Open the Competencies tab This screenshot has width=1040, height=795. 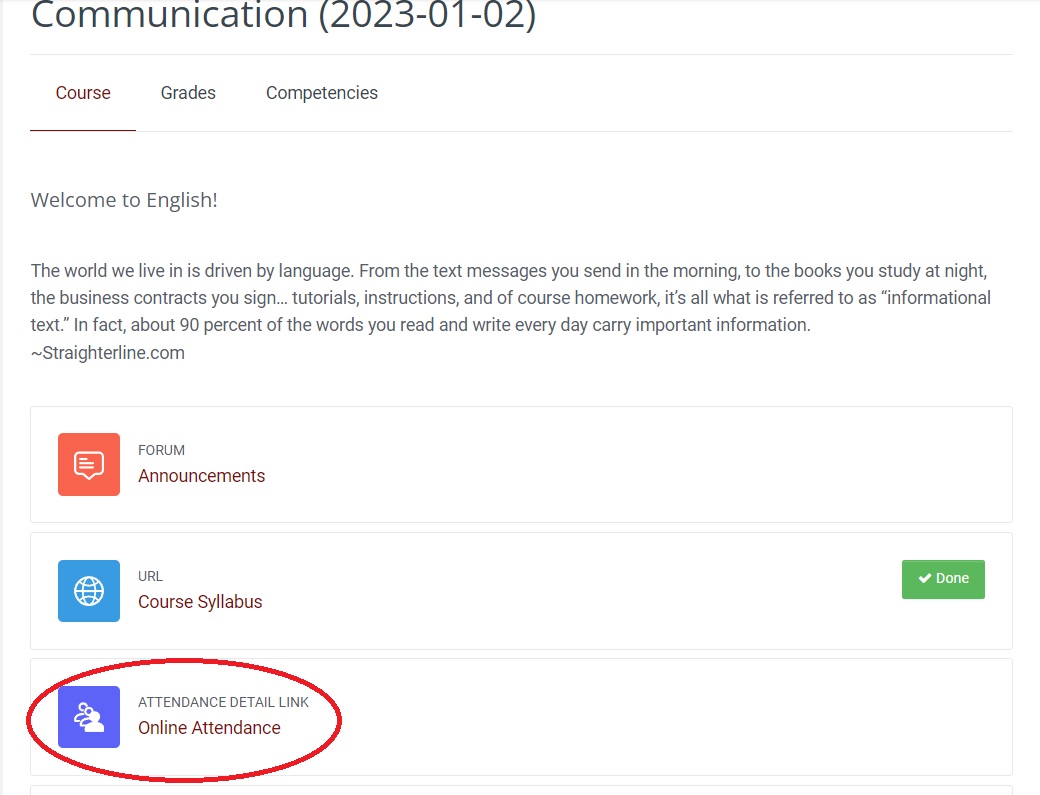[322, 93]
